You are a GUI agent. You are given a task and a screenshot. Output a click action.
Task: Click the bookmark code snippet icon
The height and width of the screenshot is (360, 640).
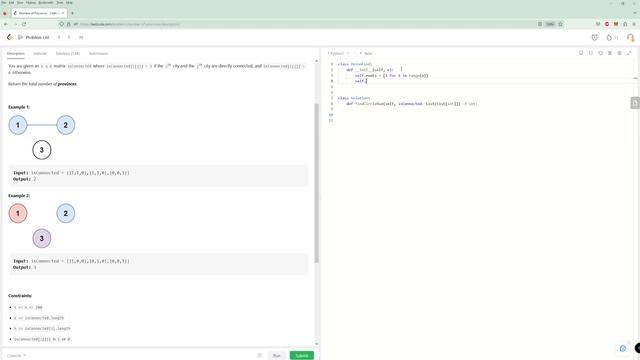(581, 53)
